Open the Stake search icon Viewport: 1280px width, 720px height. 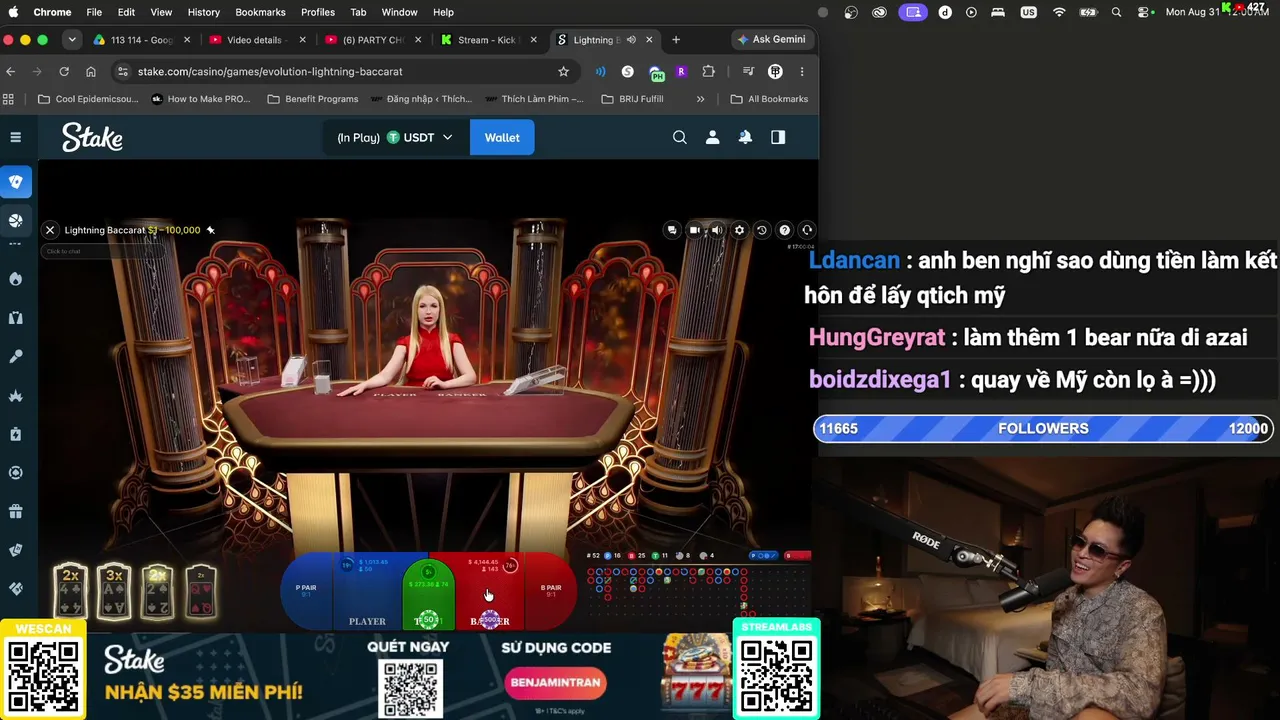[x=680, y=137]
